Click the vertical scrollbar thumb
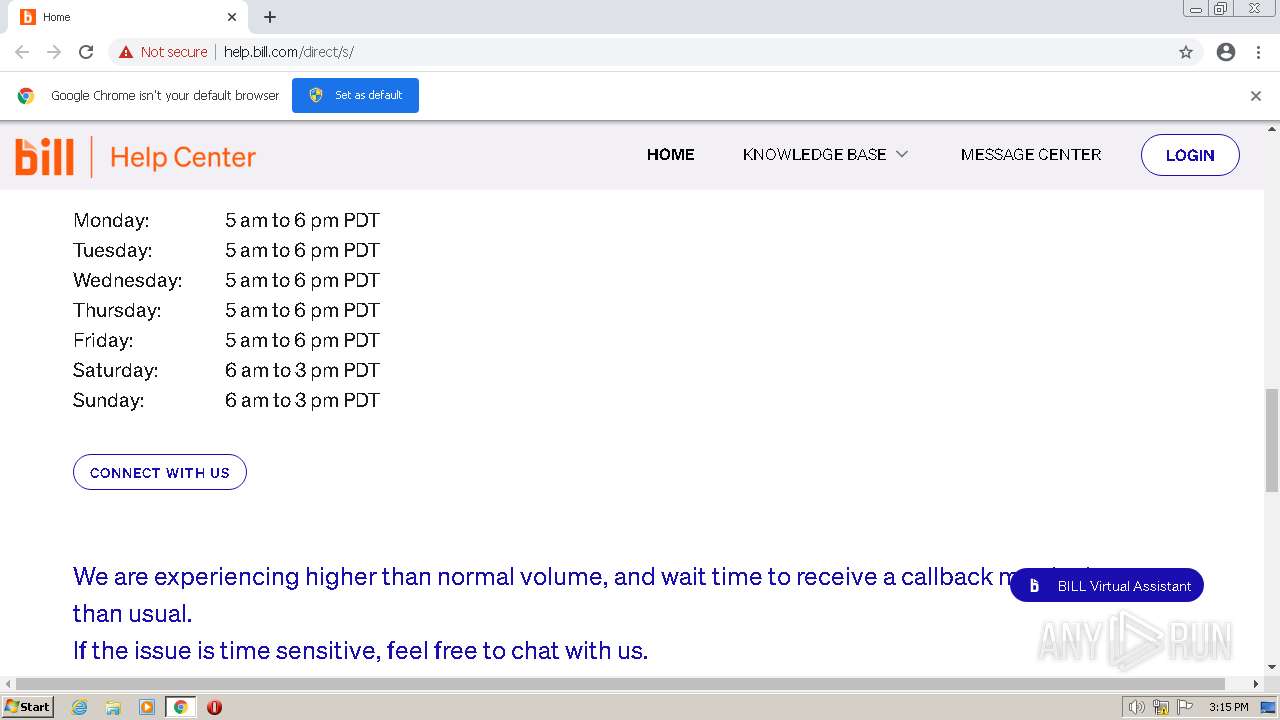1280x720 pixels. 1272,440
